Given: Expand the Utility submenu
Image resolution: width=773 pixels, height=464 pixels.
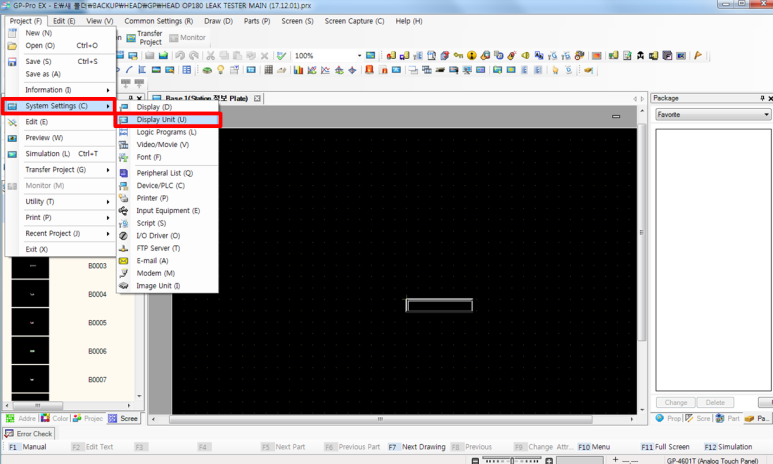Looking at the screenshot, I should [x=60, y=202].
